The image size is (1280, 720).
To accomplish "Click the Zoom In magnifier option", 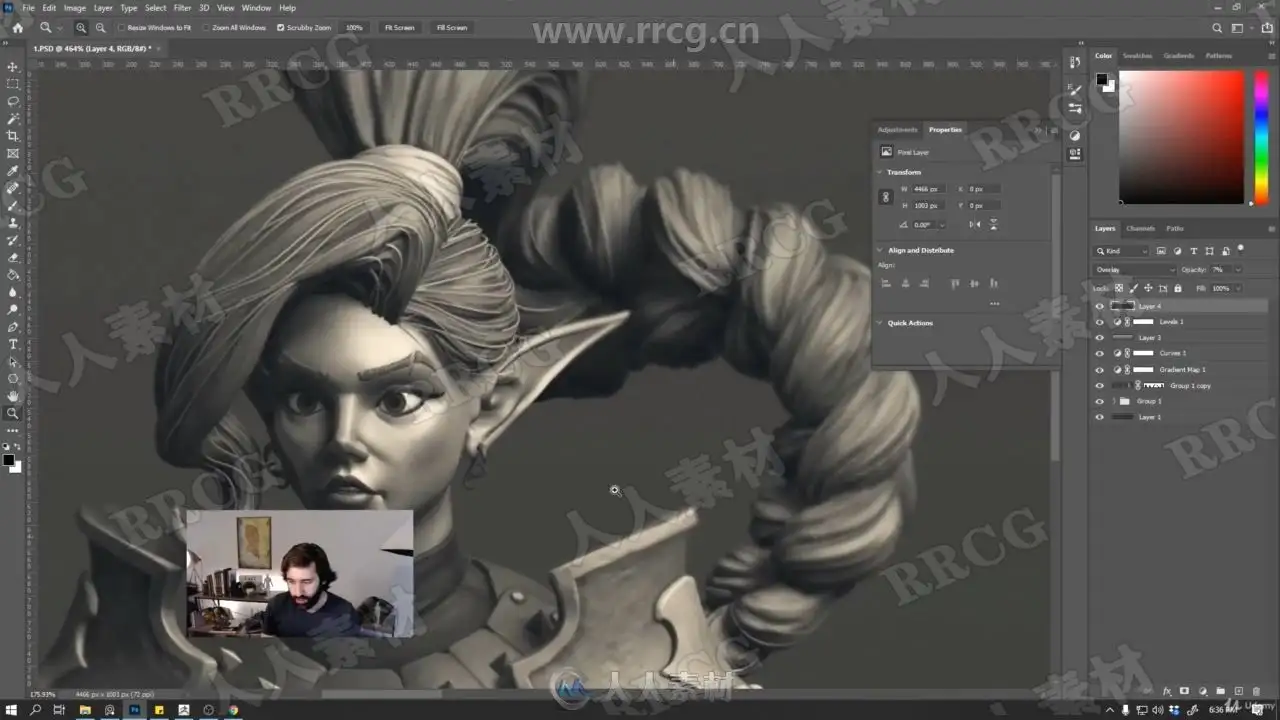I will pos(81,28).
